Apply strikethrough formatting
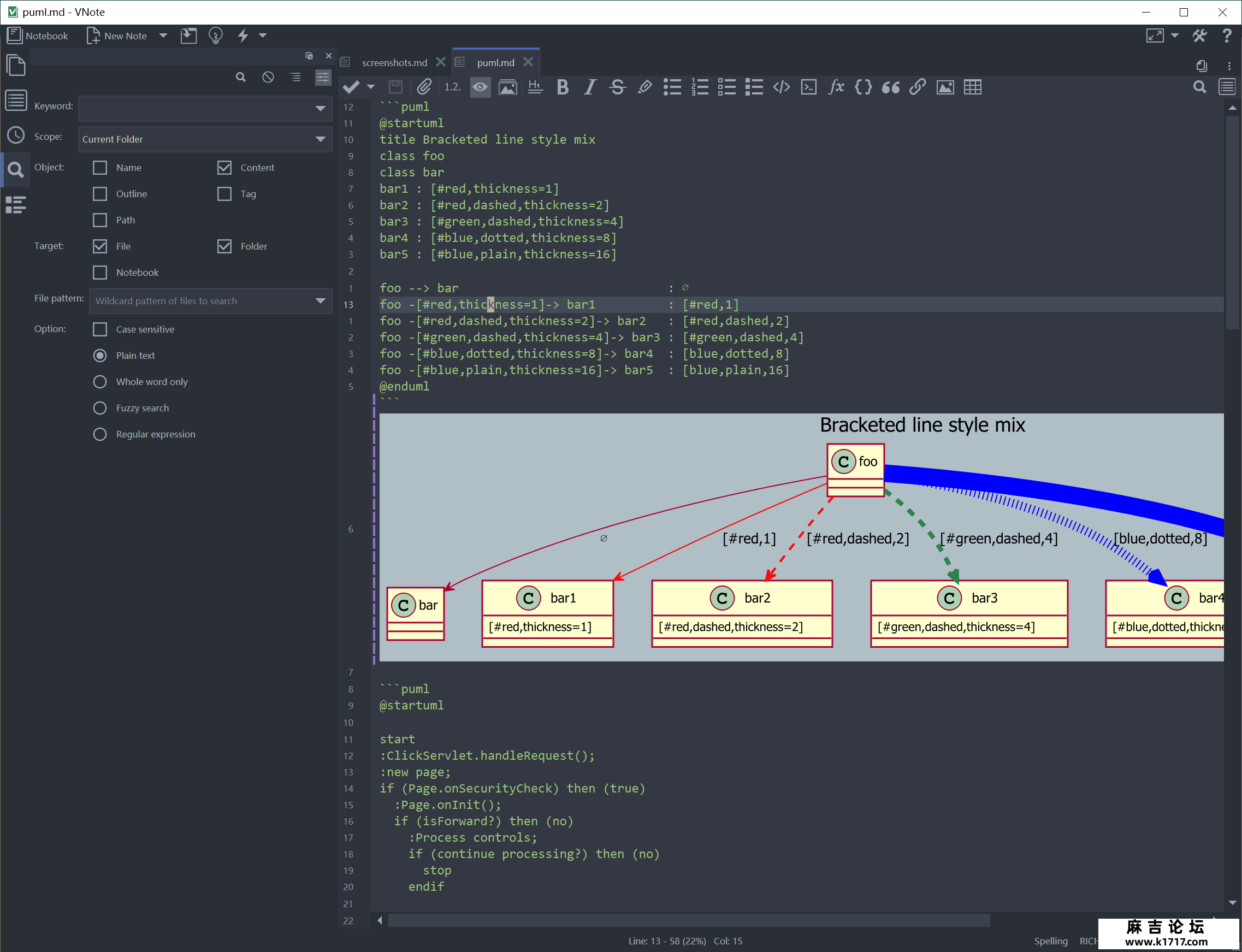This screenshot has height=952, width=1242. (x=617, y=87)
